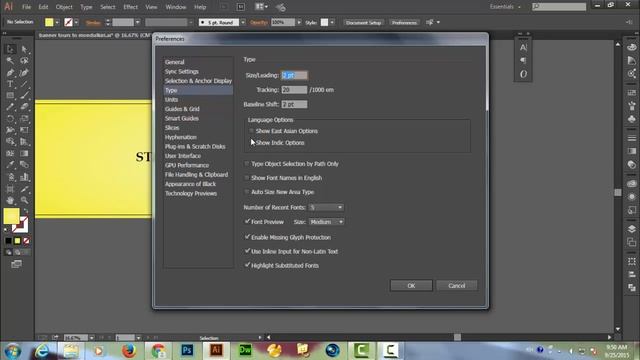Viewport: 640px width, 360px height.
Task: Open the fill color dropdown arrow in control bar
Action: click(57, 22)
